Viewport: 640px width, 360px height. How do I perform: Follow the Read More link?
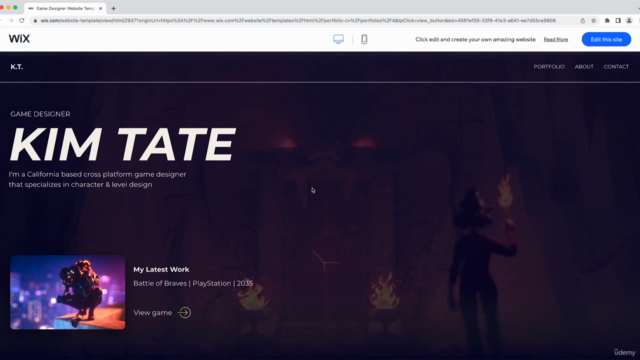(556, 40)
